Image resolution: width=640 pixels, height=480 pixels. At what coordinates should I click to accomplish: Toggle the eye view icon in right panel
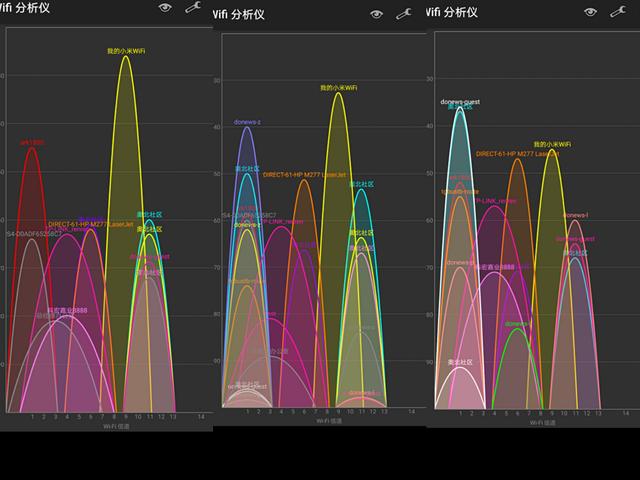[x=590, y=12]
